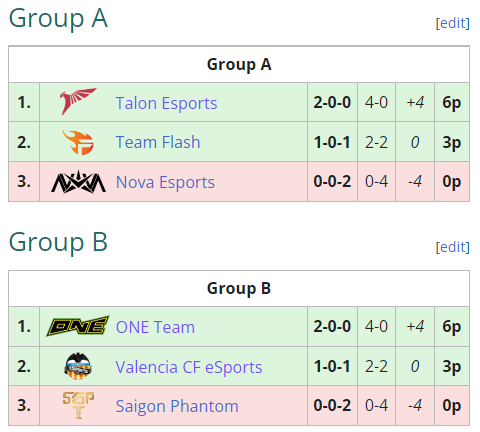Click the ONE Team yellow-green logo
The image size is (480, 432).
point(78,326)
